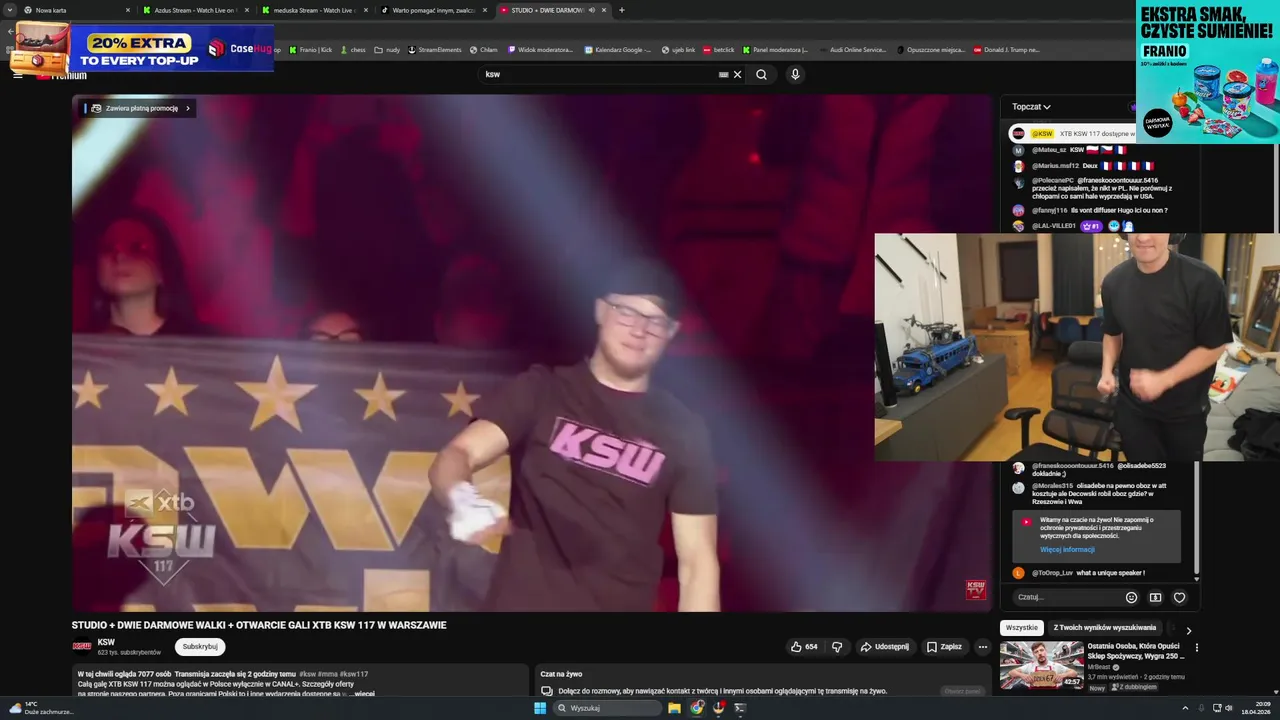Viewport: 1280px width, 720px height.
Task: Close the STUDIO + DWIE DARMOWE tab
Action: tap(605, 10)
